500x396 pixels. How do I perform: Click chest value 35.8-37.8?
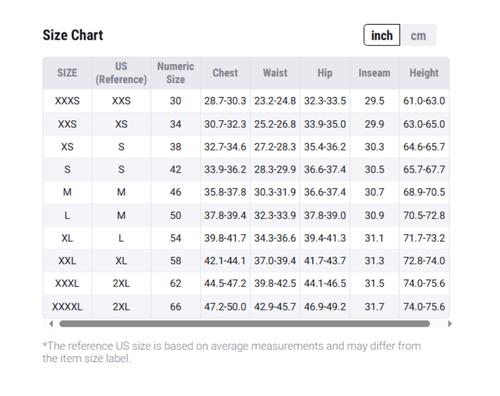click(225, 192)
